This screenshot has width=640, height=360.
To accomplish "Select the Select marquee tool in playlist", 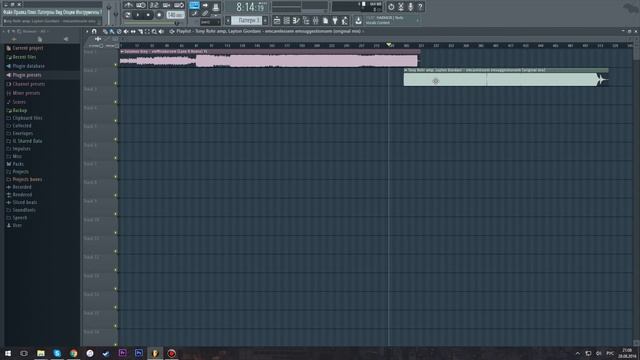I will point(147,31).
